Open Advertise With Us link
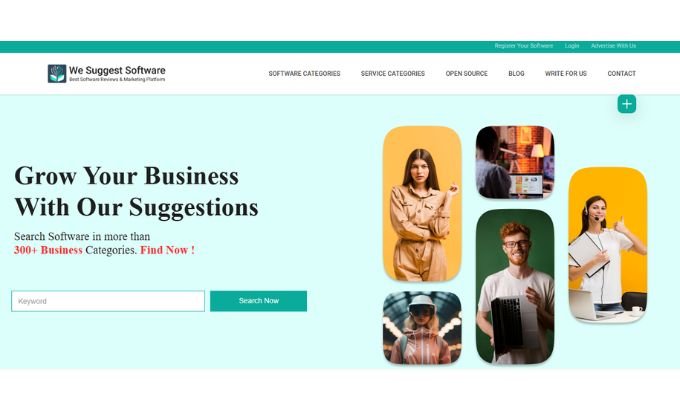The height and width of the screenshot is (409, 680). pyautogui.click(x=613, y=46)
